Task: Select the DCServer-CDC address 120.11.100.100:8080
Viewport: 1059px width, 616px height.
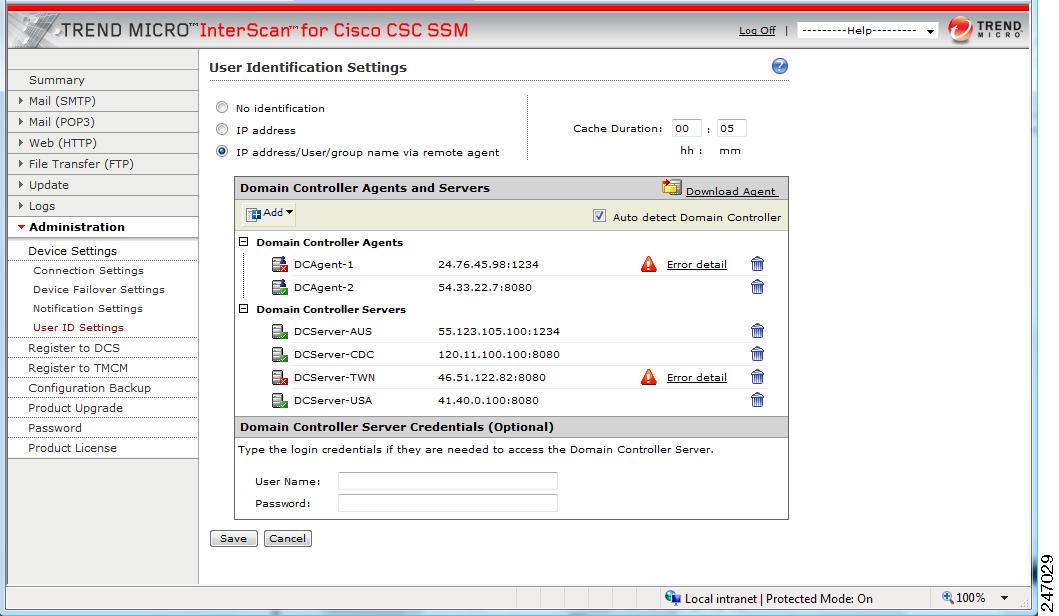Action: pyautogui.click(x=498, y=354)
